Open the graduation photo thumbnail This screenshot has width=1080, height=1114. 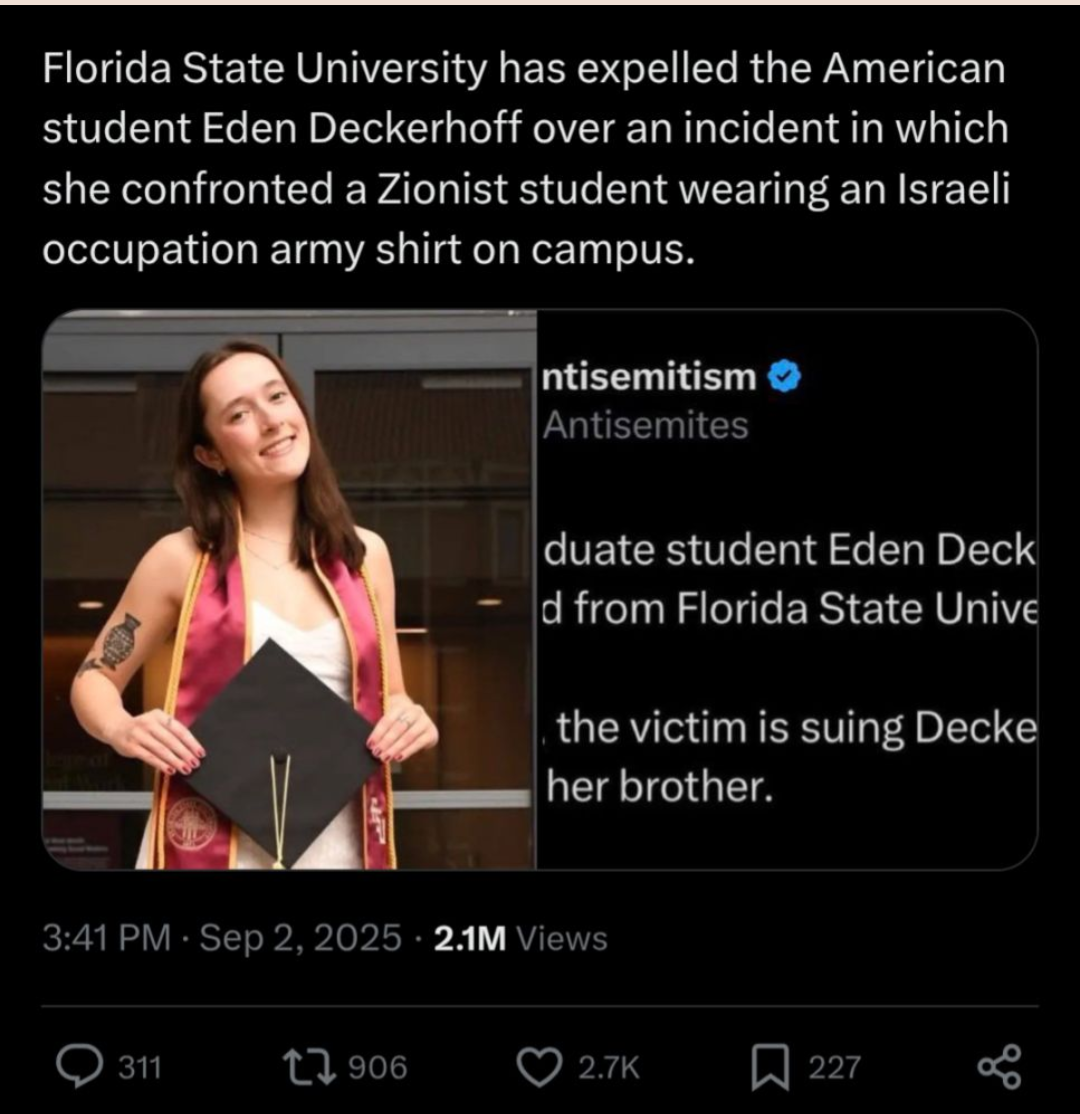(x=289, y=590)
